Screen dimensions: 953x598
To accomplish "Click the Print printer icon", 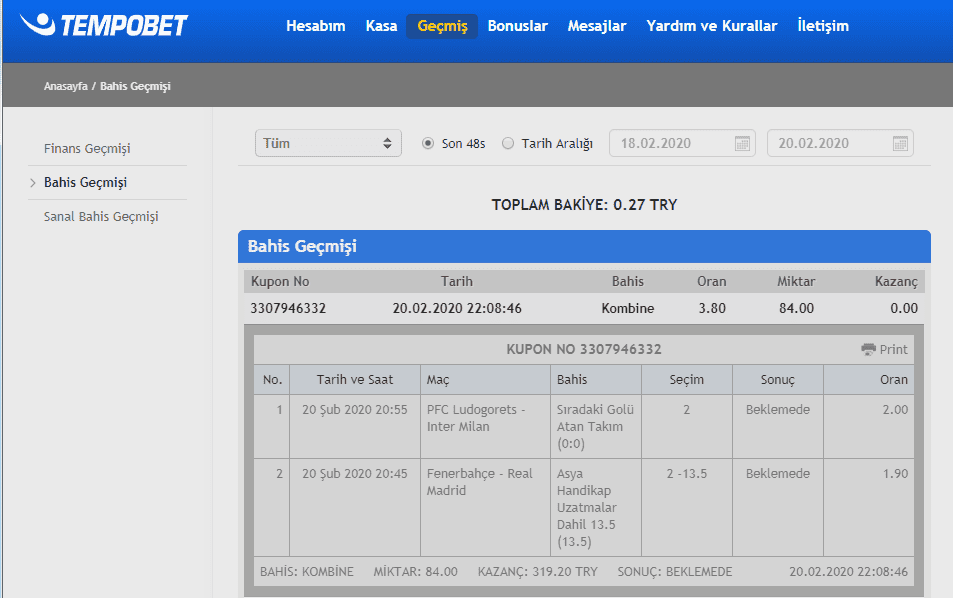I will (868, 349).
